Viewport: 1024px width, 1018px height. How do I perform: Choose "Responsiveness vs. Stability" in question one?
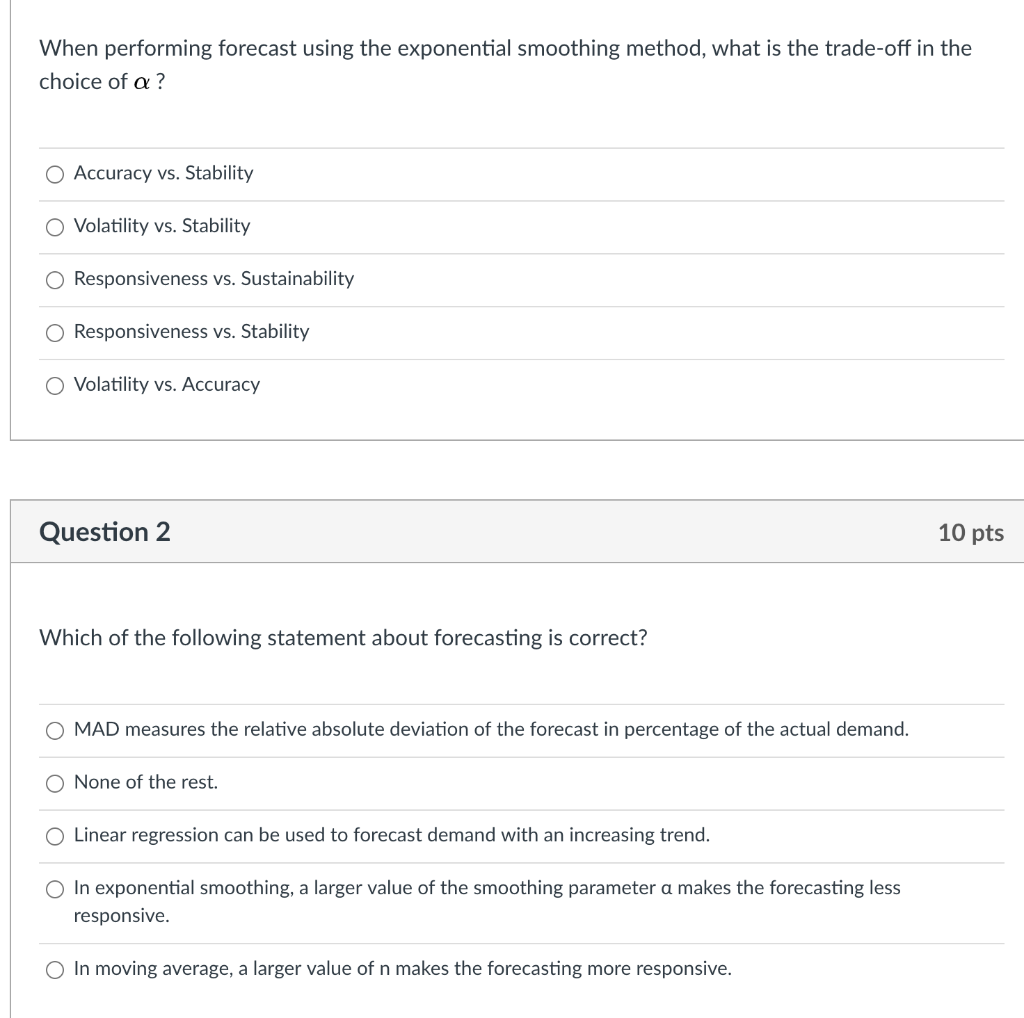pyautogui.click(x=55, y=333)
